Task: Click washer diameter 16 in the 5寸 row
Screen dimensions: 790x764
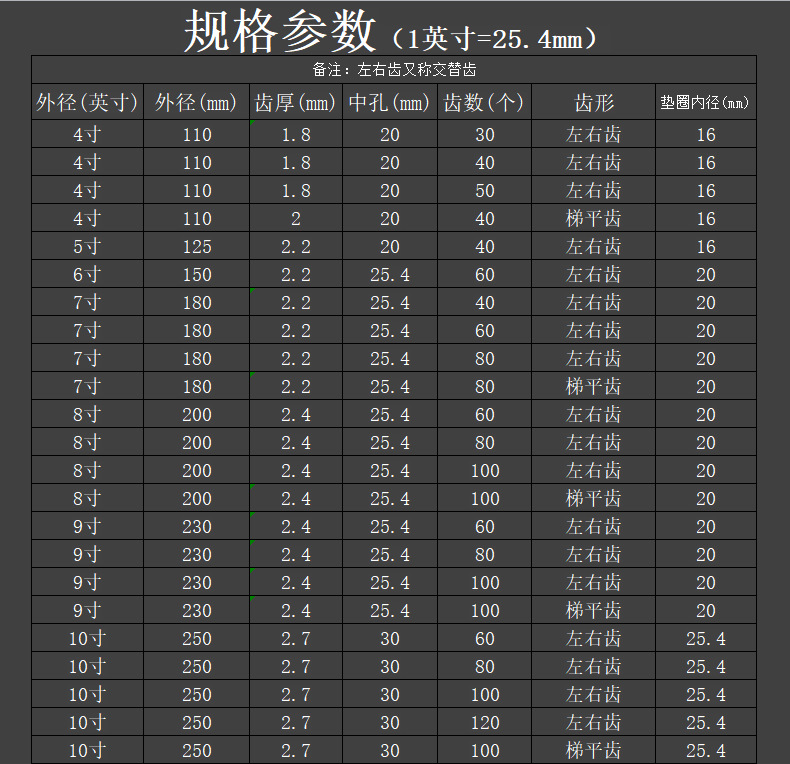Action: click(706, 247)
